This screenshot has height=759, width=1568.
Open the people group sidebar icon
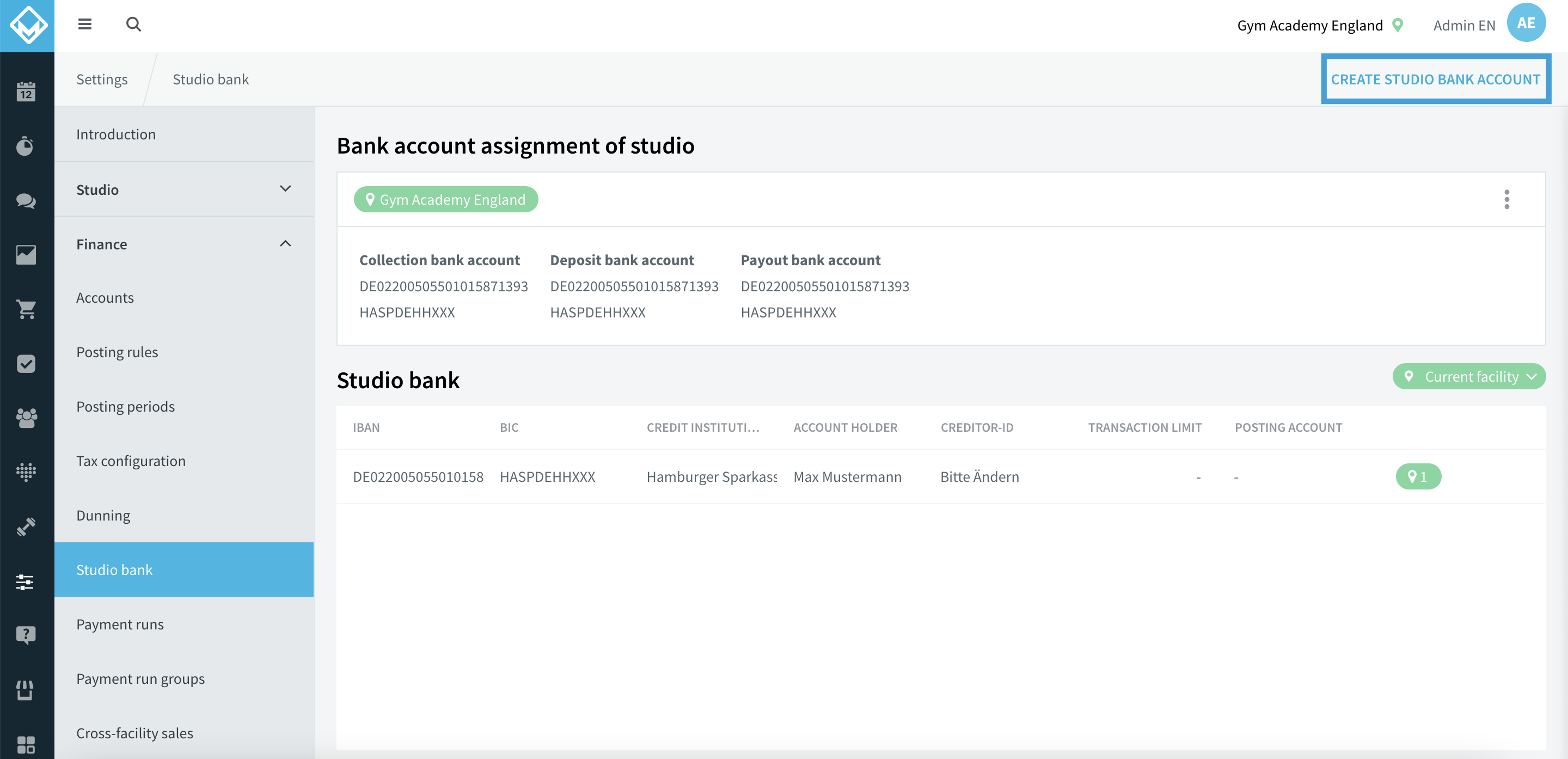point(27,417)
